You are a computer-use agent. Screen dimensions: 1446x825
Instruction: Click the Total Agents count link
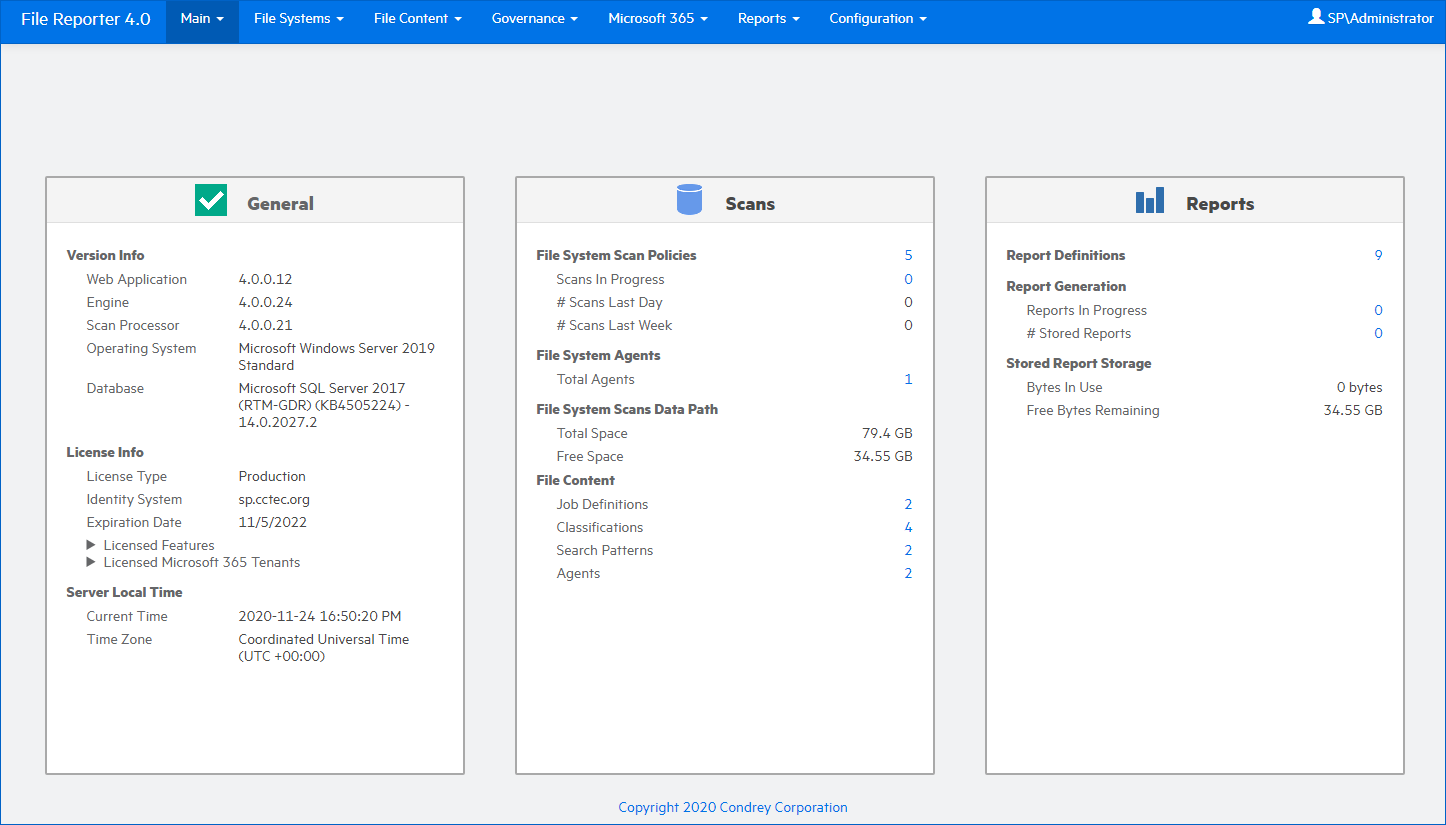coord(908,379)
